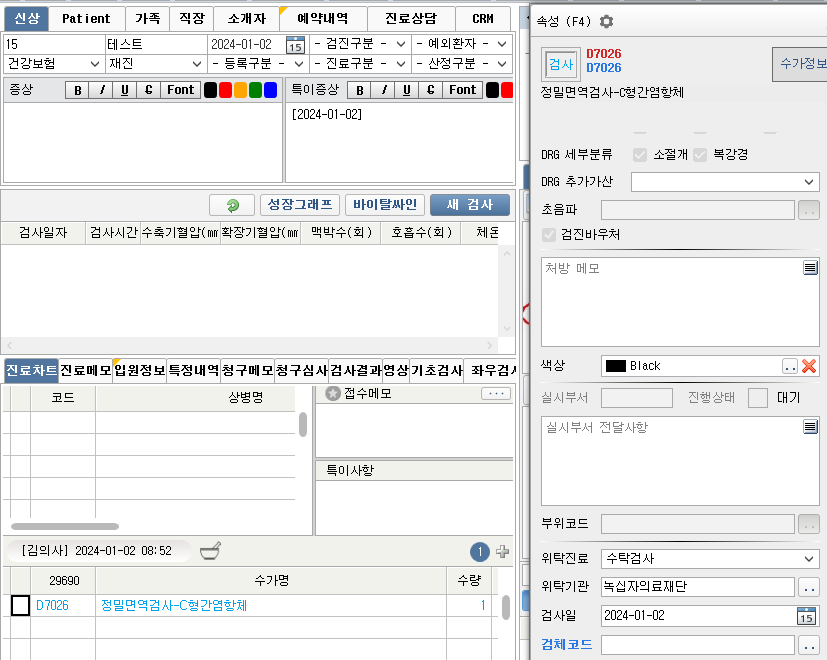Open the calendar icon beside 검사일
Image resolution: width=827 pixels, height=660 pixels.
[806, 616]
